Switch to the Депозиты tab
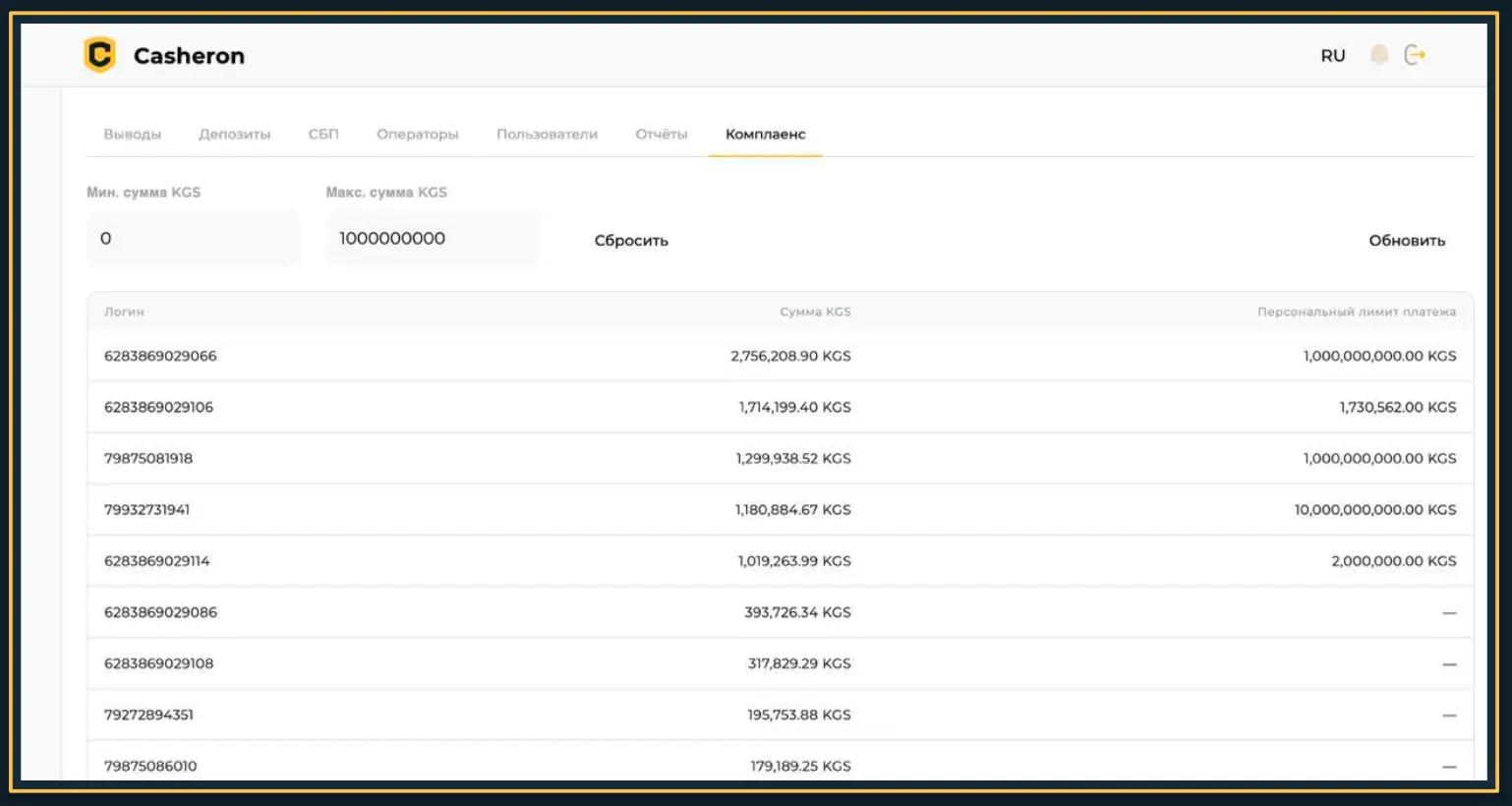1512x806 pixels. 235,134
